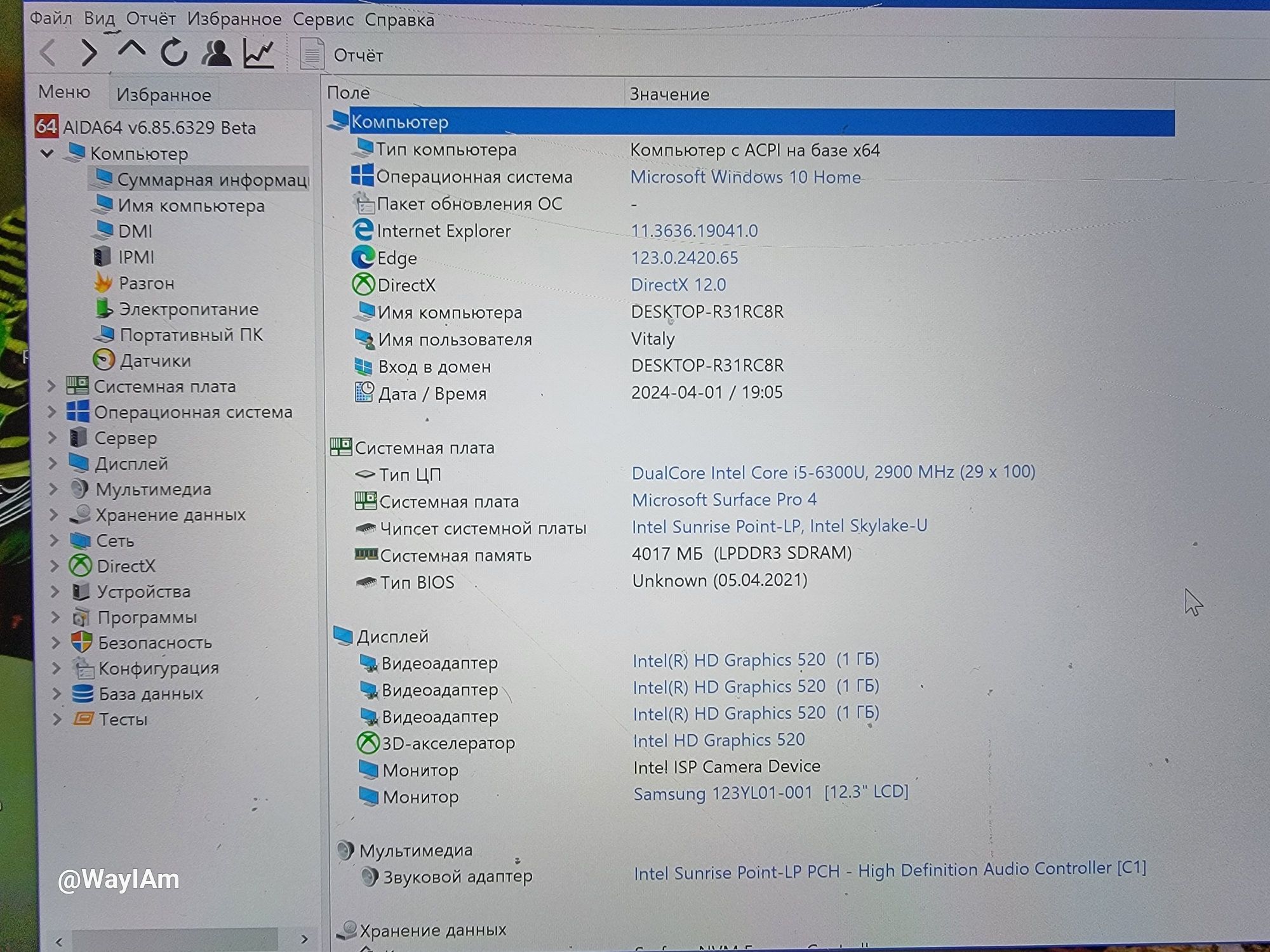The width and height of the screenshot is (1270, 952).
Task: Expand the Мультимедиа tree node
Action: pos(53,489)
